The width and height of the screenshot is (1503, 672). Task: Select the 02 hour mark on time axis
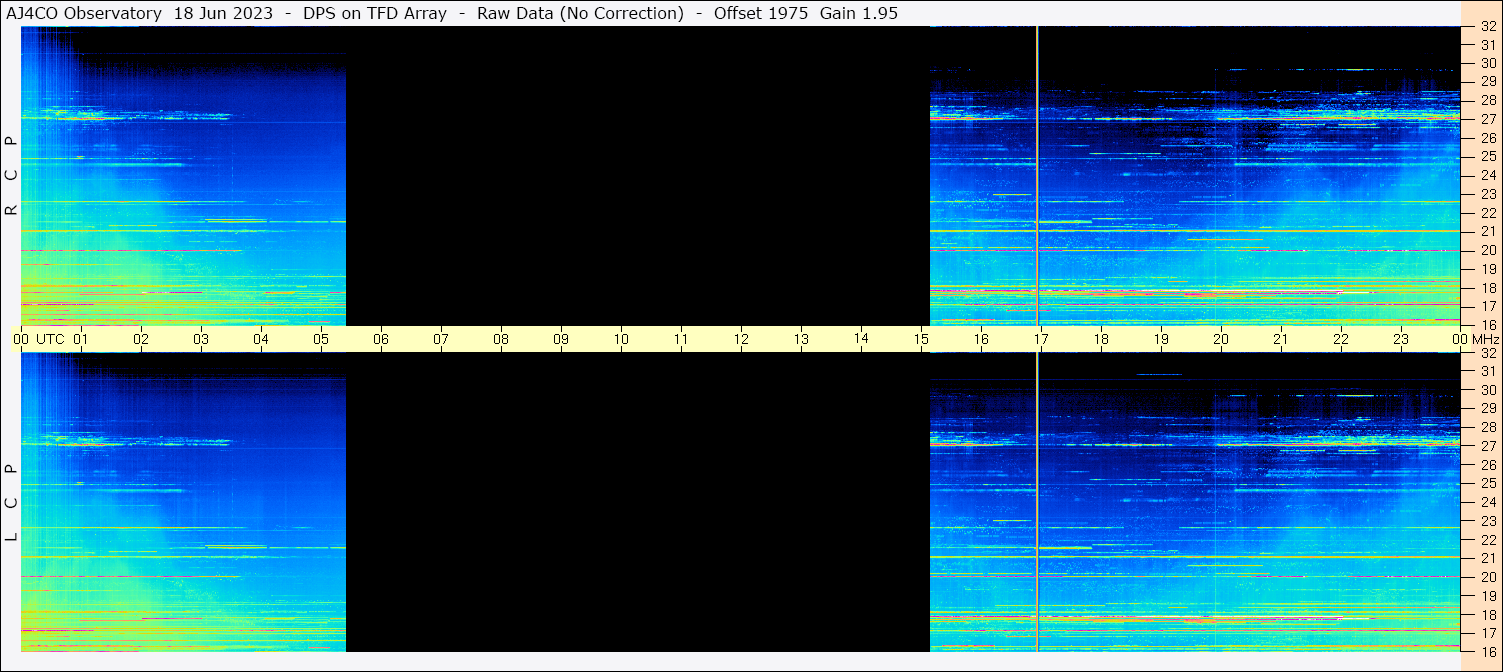[141, 339]
